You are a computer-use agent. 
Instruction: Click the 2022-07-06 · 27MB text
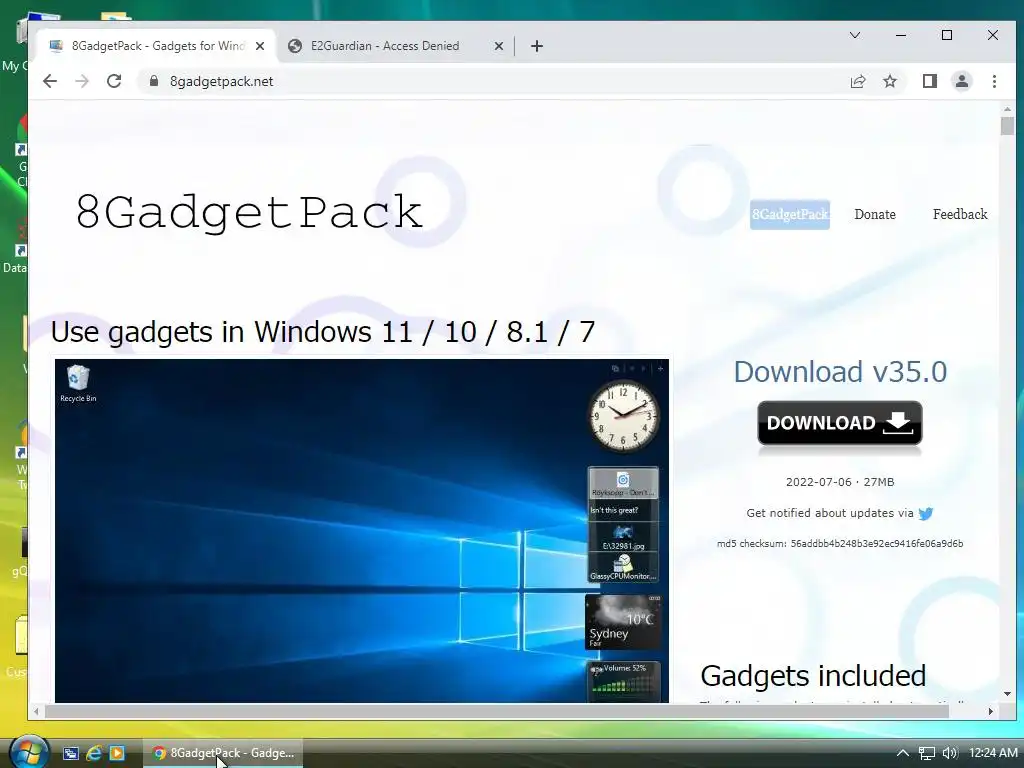point(840,482)
